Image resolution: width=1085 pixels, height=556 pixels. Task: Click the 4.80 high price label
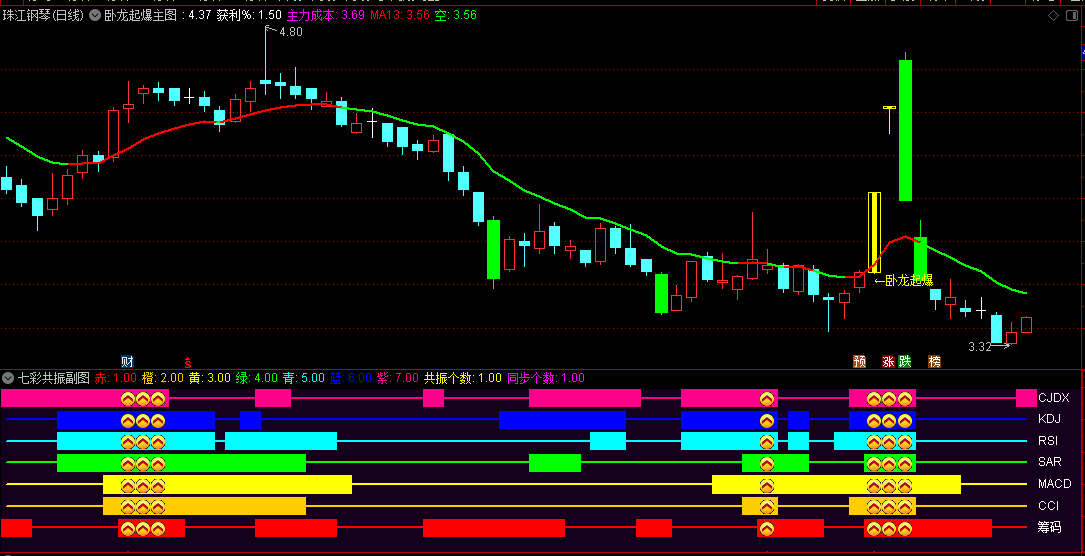291,31
